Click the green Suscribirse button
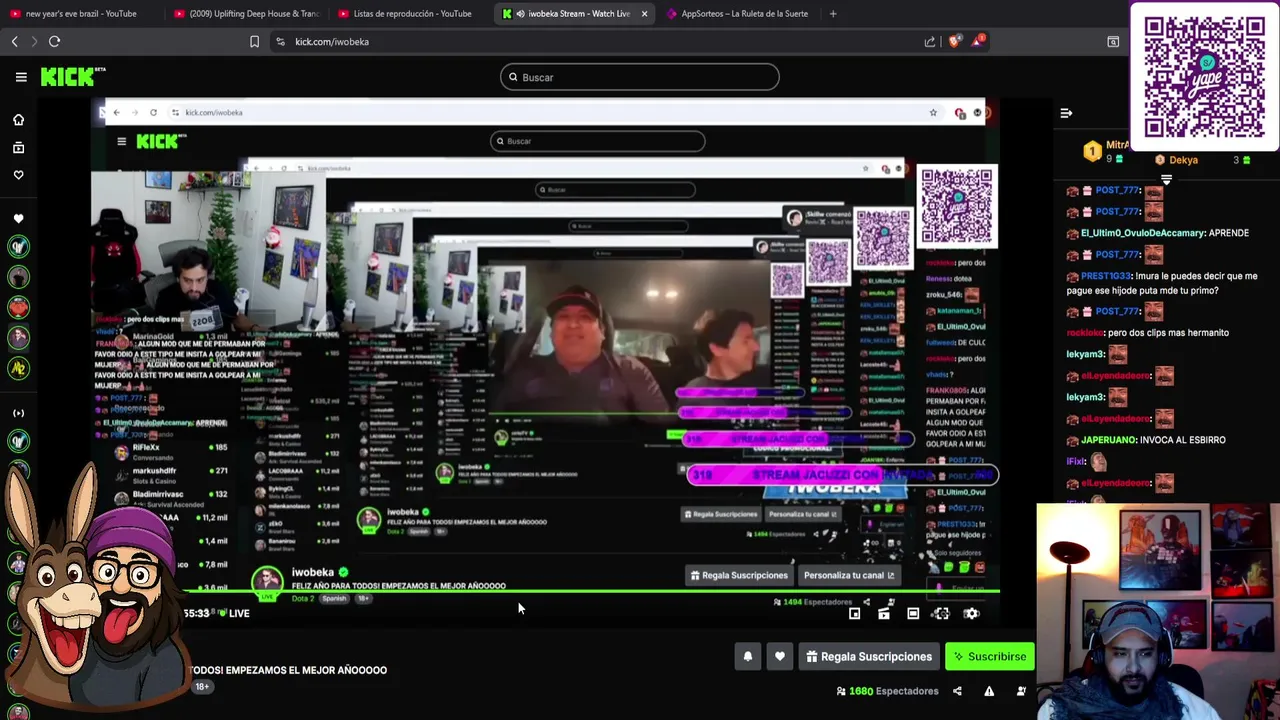Viewport: 1280px width, 720px height. pyautogui.click(x=990, y=657)
